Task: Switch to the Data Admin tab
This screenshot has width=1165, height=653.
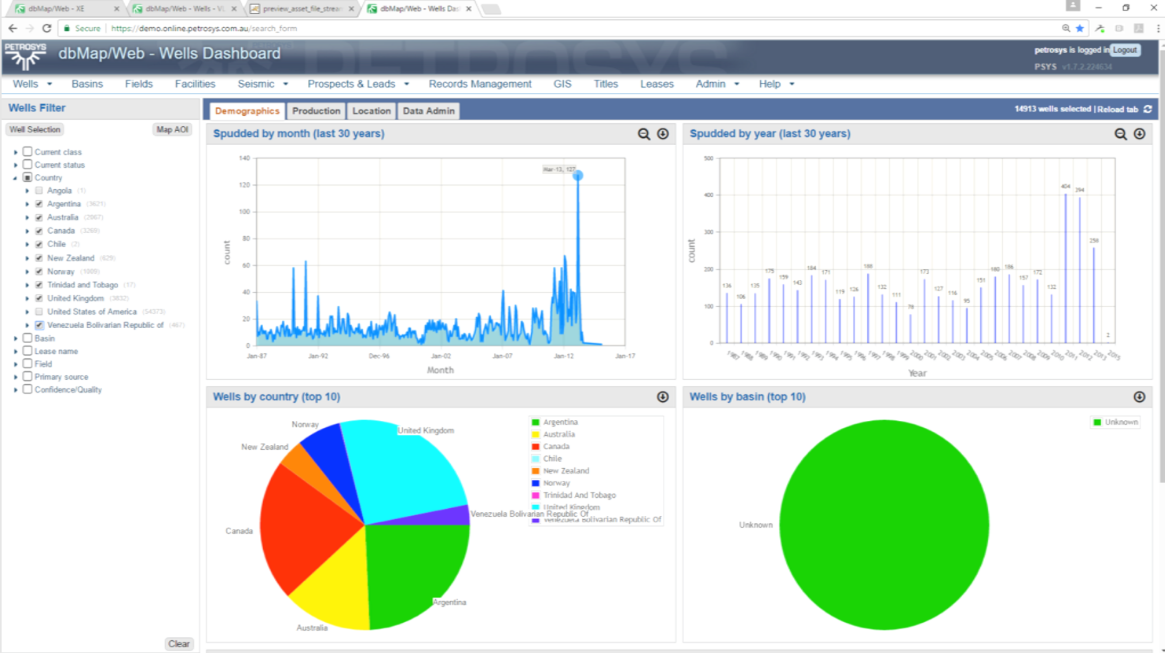Action: pos(429,111)
